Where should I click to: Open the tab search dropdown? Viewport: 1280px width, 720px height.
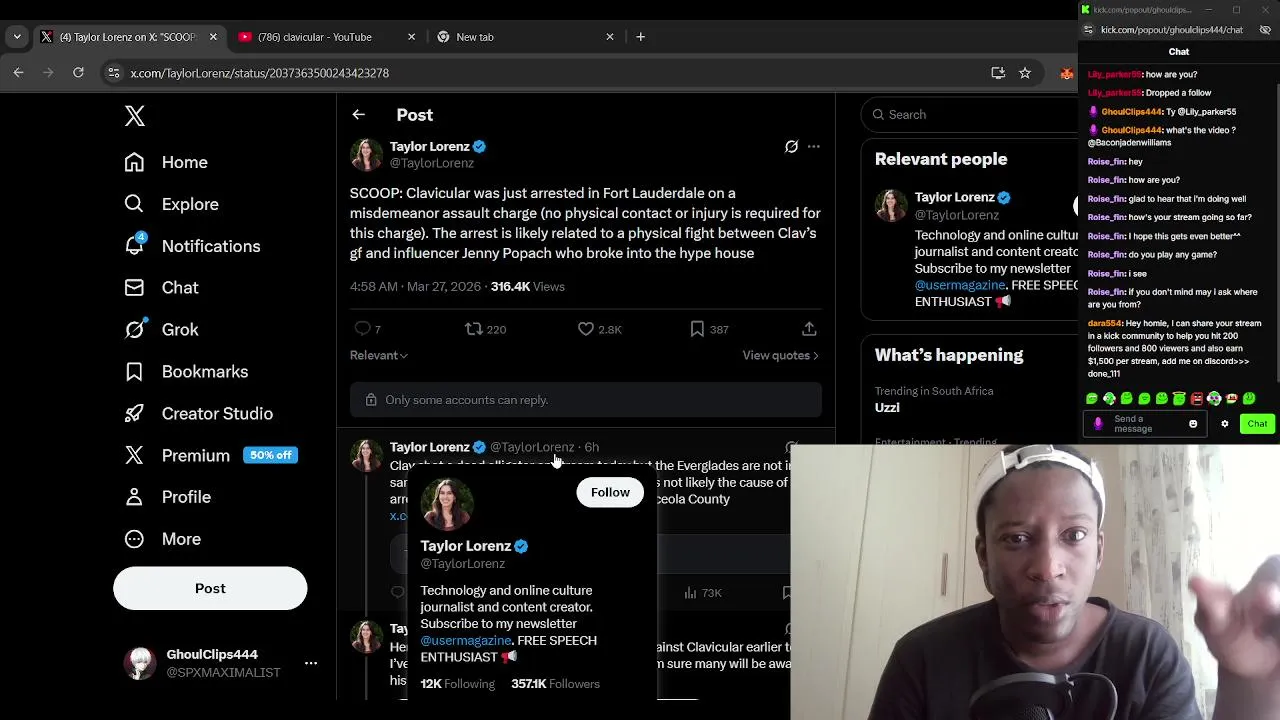[x=17, y=37]
